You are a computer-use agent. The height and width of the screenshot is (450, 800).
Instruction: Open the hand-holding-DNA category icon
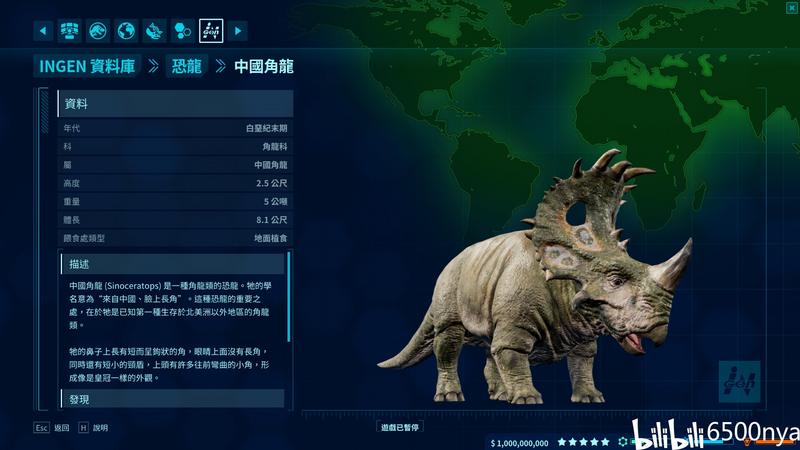(154, 31)
